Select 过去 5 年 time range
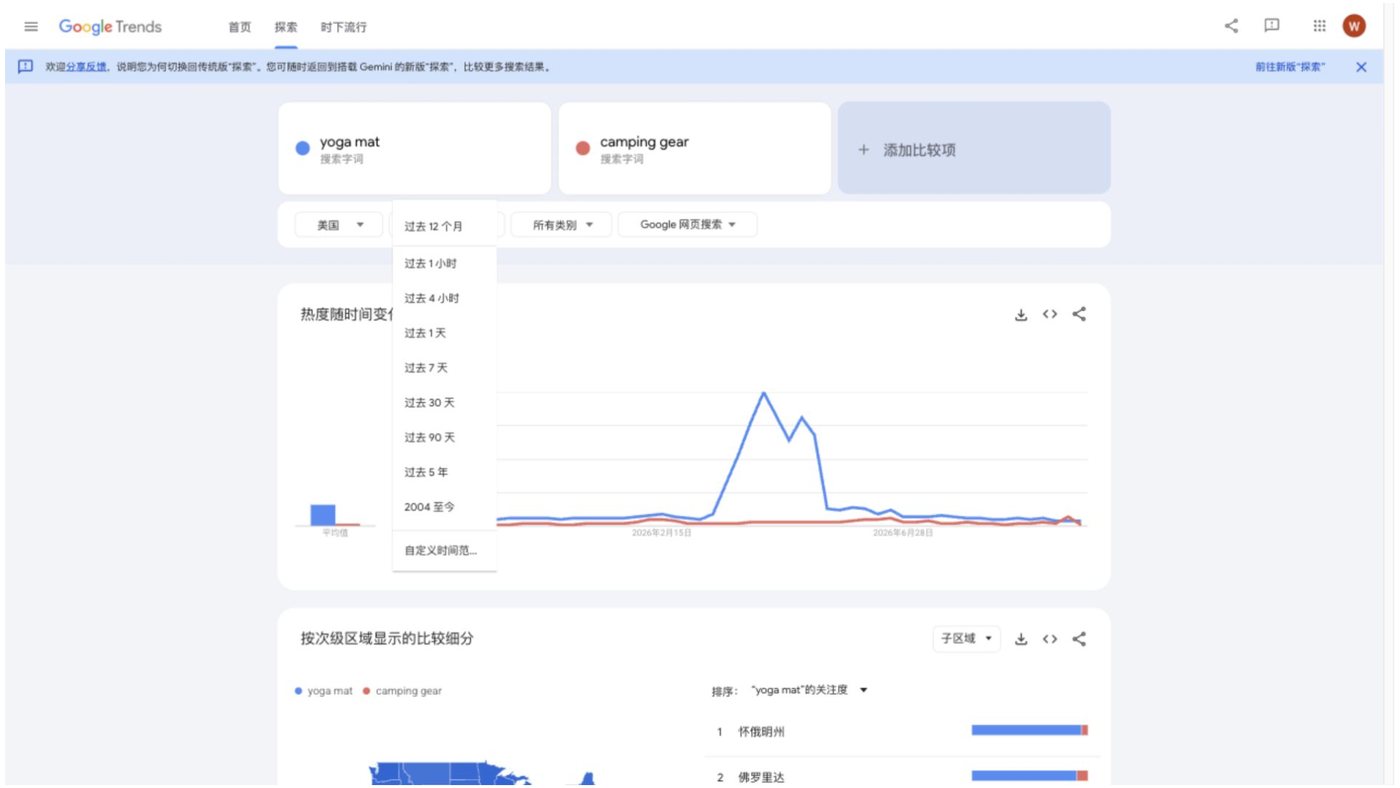This screenshot has height=788, width=1400. (444, 472)
